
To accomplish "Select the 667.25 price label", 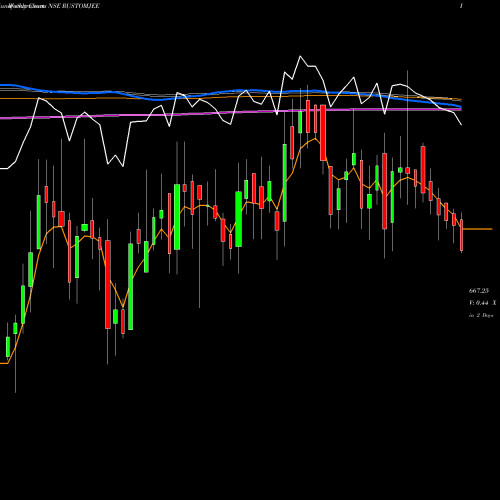I will pyautogui.click(x=479, y=291).
